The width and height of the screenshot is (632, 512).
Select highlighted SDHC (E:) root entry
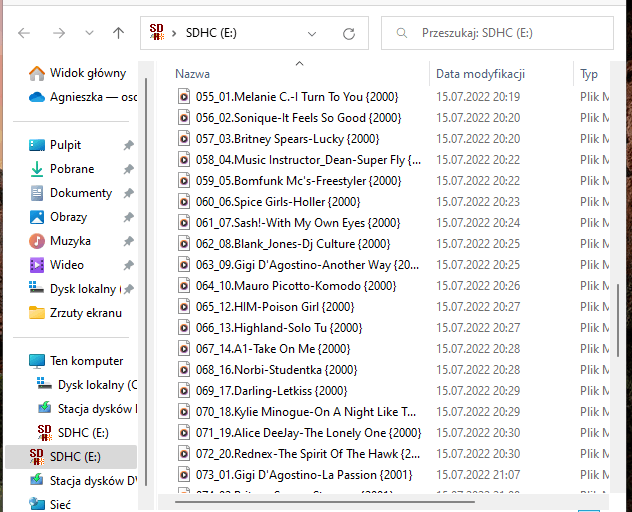71,457
